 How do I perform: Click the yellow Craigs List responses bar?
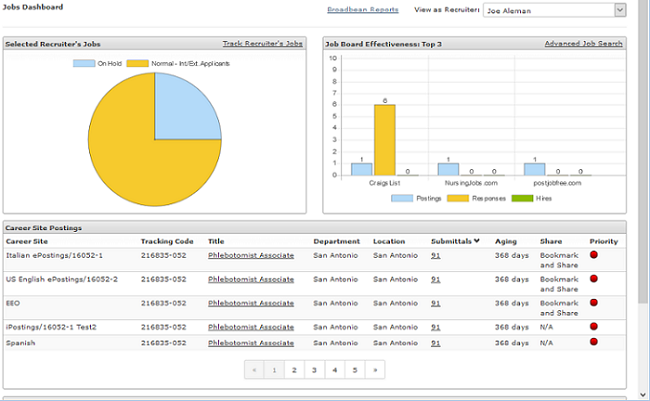[x=384, y=139]
